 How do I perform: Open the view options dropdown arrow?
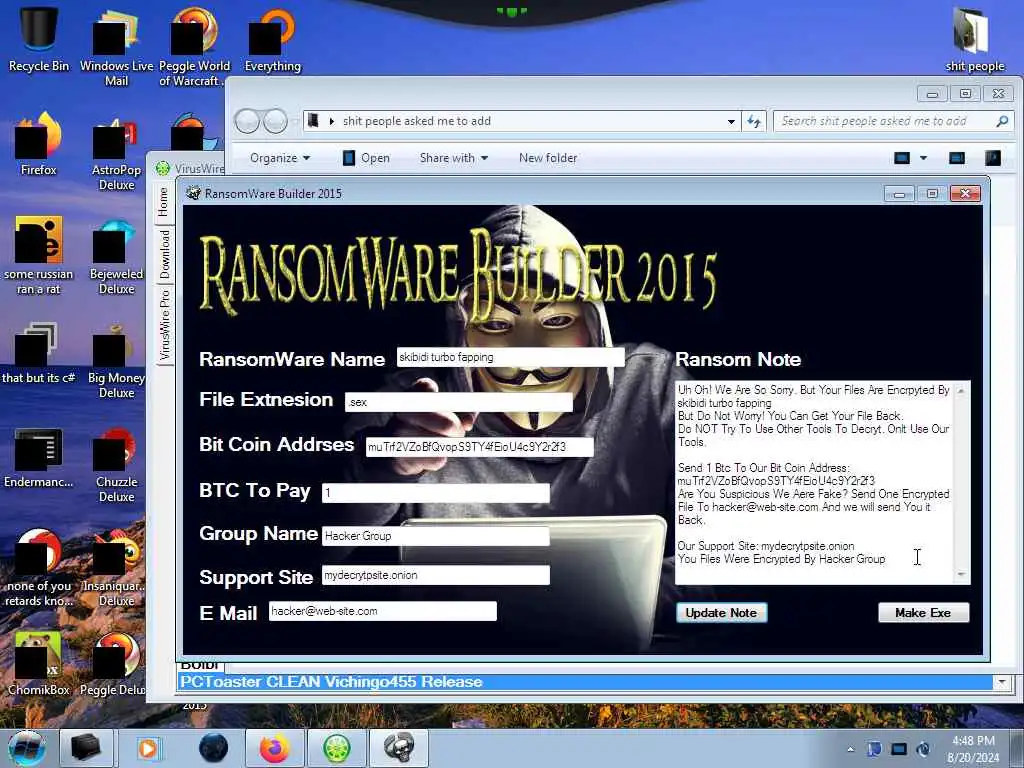click(x=923, y=157)
